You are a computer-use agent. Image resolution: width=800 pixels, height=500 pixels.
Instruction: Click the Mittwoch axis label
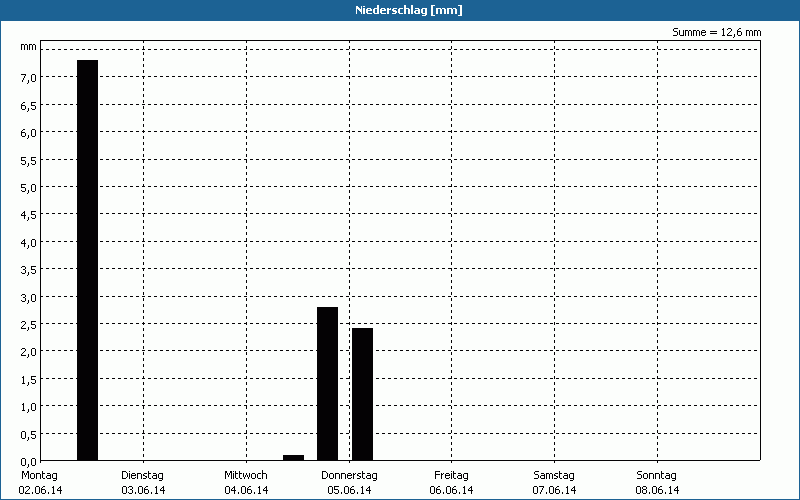coord(245,475)
